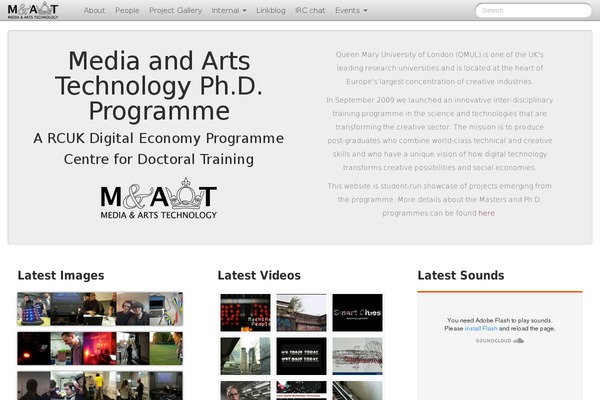Play the black title-card video with white text
Image resolution: width=600 pixels, height=400 pixels.
tap(302, 356)
